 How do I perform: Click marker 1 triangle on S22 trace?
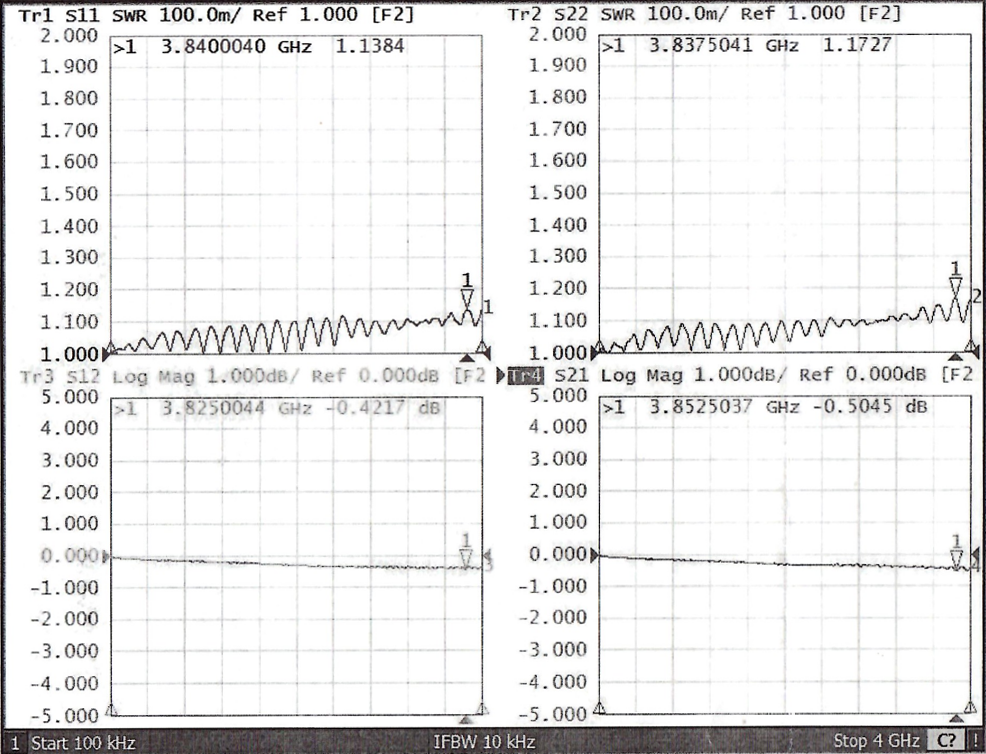[955, 288]
